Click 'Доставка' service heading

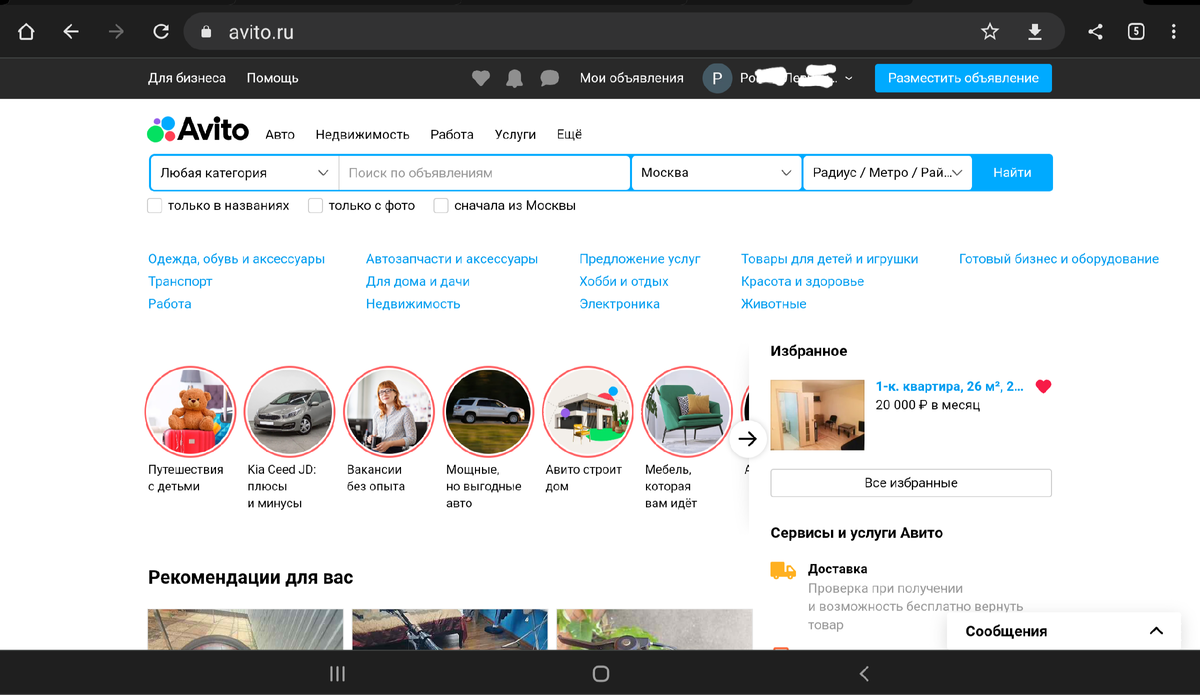[x=838, y=569]
